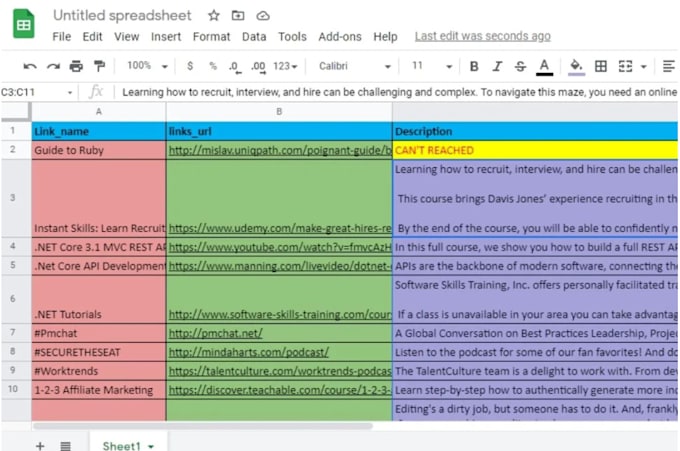
Task: Click the select-all corner box
Action: coord(16,112)
